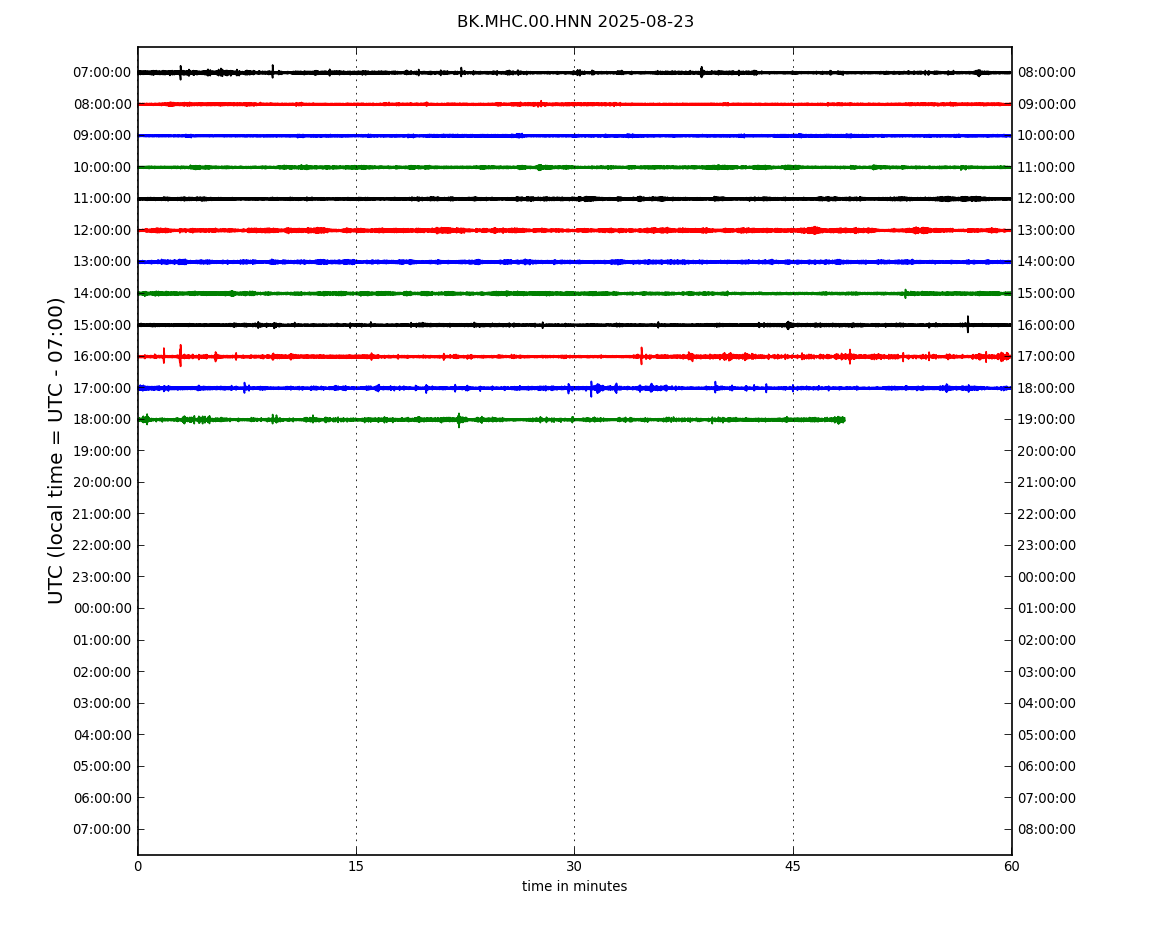This screenshot has height=950, width=1150.
Task: Click the left axis label 16:00:00
Action: 102,357
